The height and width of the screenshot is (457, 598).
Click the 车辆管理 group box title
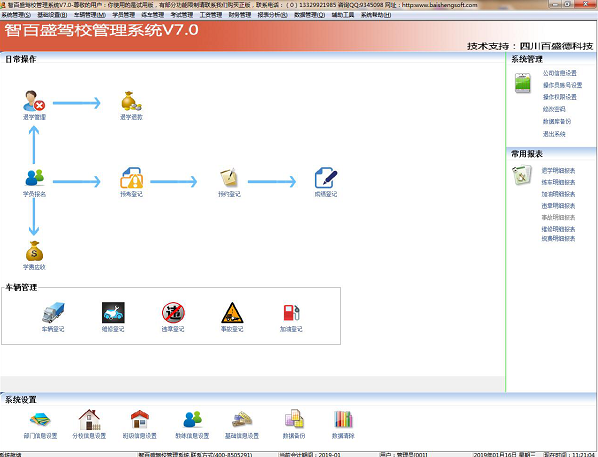21,287
